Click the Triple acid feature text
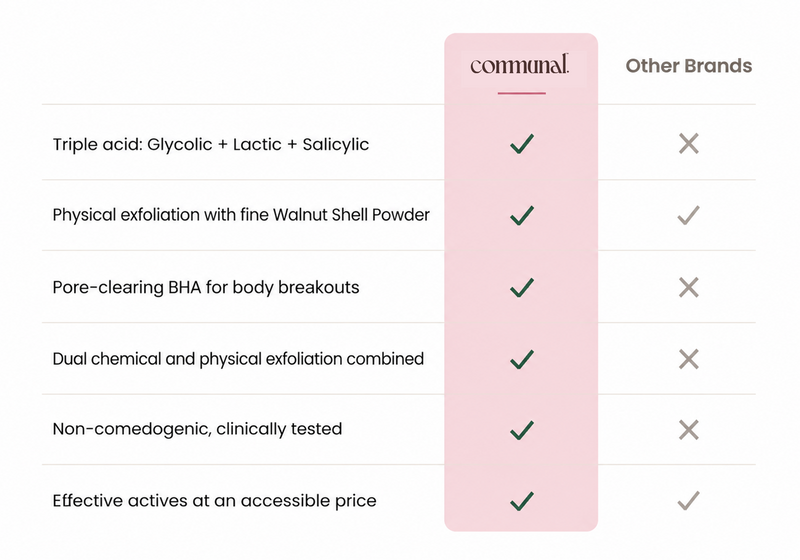800x560 pixels. [211, 144]
